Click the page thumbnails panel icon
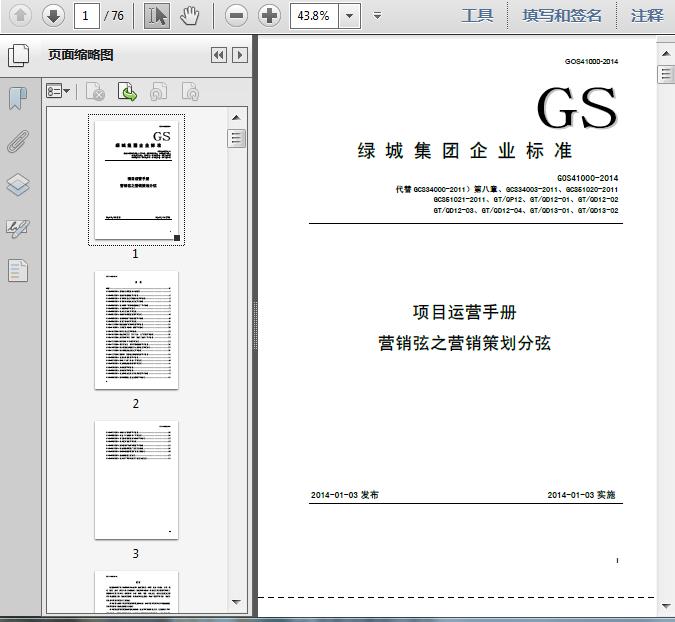675x622 pixels. [19, 55]
